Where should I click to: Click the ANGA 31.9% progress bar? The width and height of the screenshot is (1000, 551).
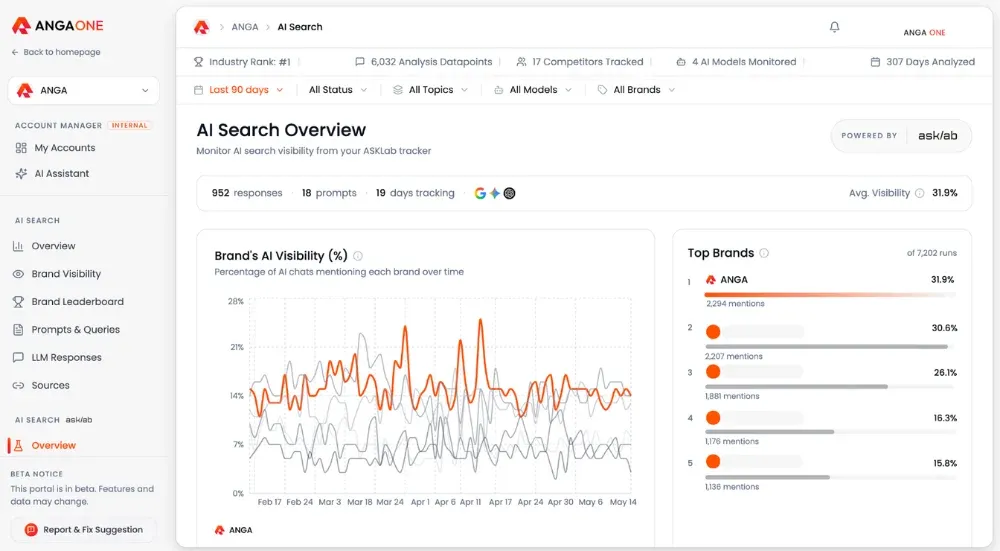(x=830, y=295)
